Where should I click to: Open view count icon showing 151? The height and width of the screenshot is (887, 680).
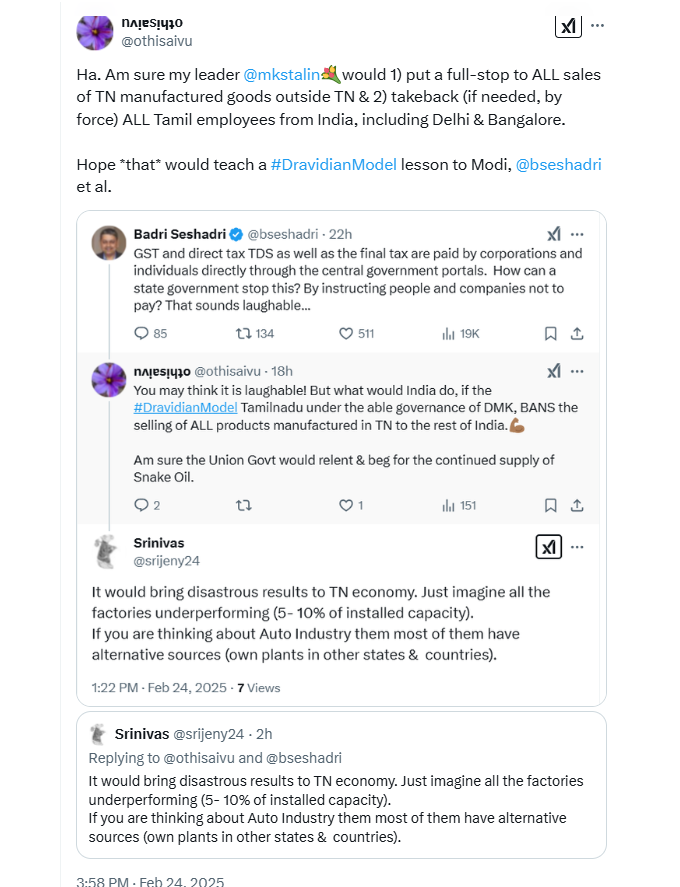(449, 505)
